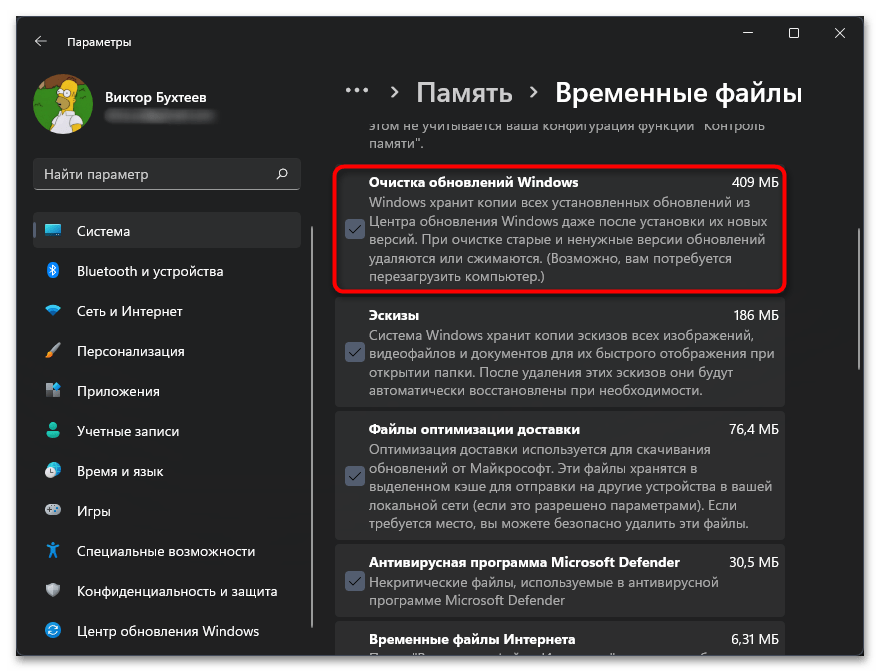Screen dimensions: 880x672
Task: Minimize the Параметры window
Action: pos(748,33)
